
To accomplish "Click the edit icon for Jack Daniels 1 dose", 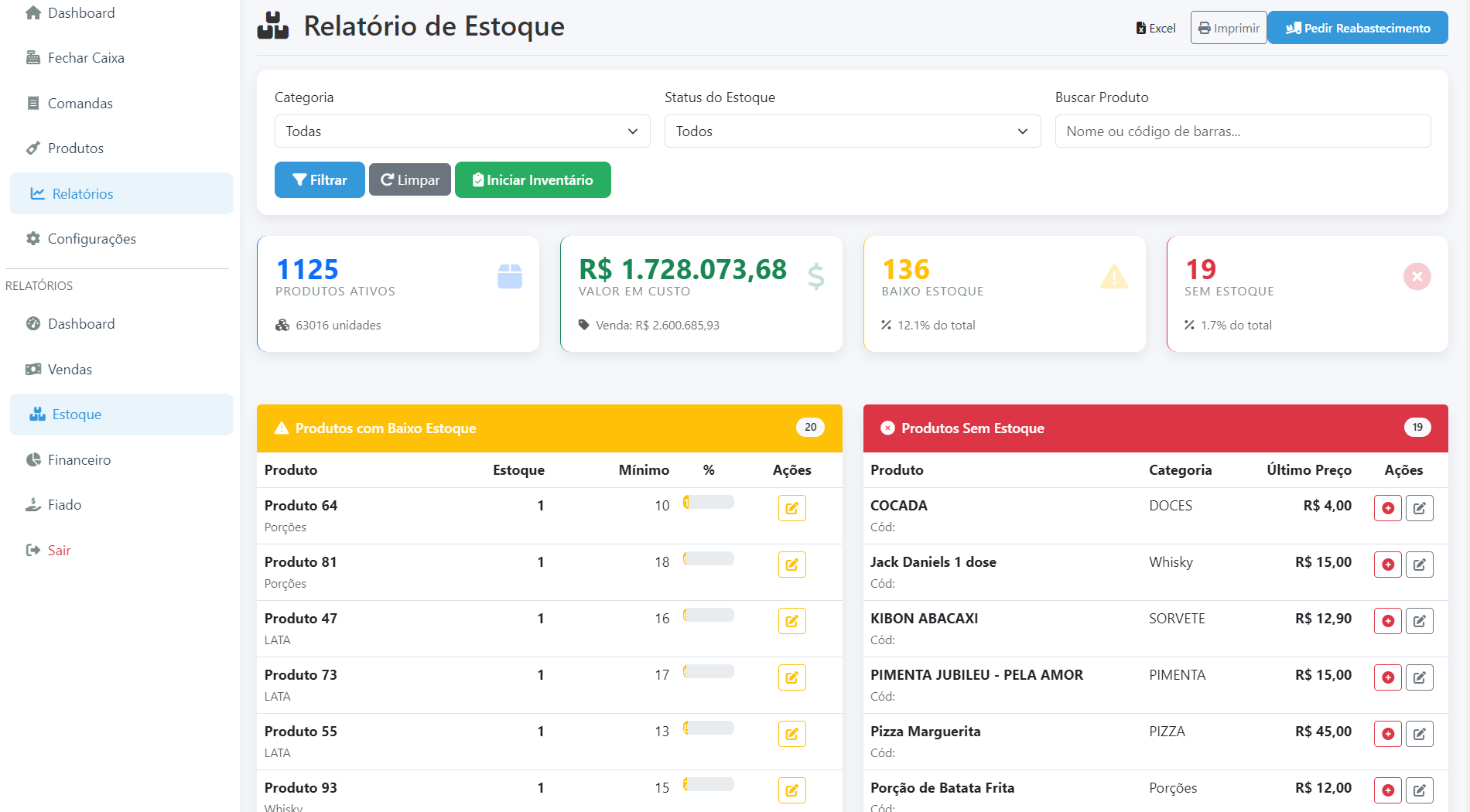I will (1419, 565).
